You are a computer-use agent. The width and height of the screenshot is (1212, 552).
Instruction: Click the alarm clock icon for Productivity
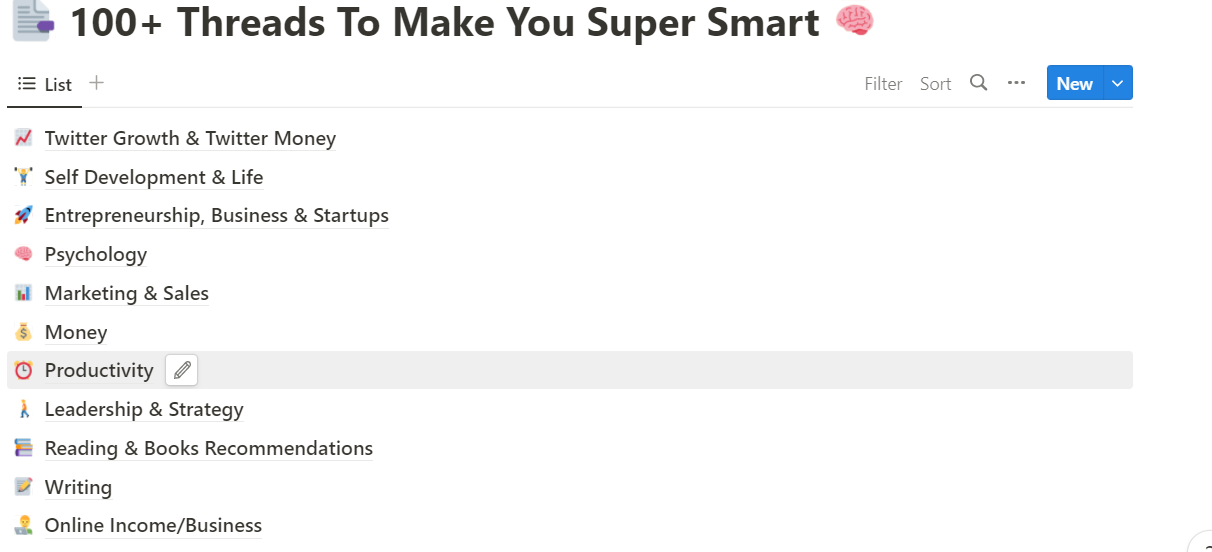point(24,370)
